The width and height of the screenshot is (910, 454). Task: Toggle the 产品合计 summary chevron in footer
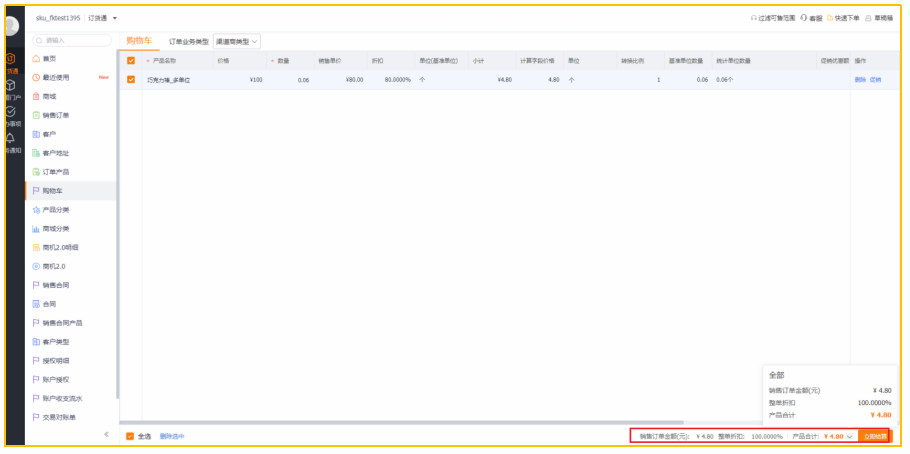[850, 436]
